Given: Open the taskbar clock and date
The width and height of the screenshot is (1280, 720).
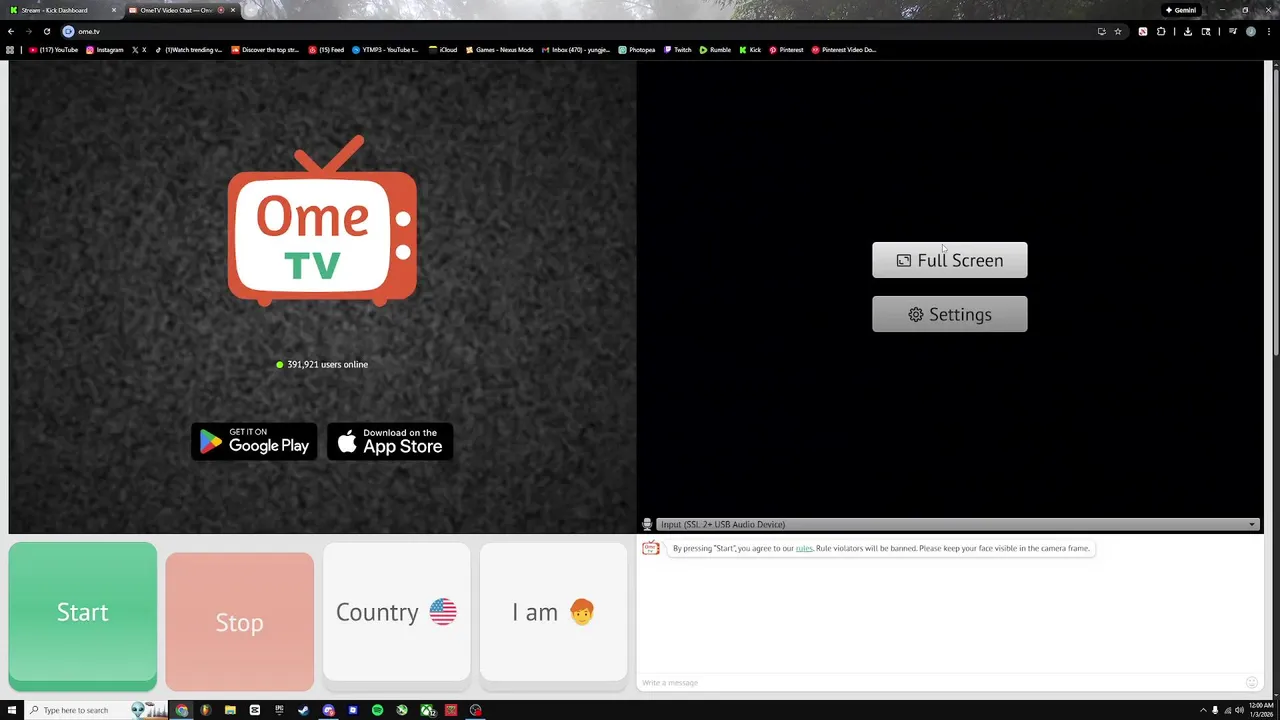Looking at the screenshot, I should [x=1261, y=710].
